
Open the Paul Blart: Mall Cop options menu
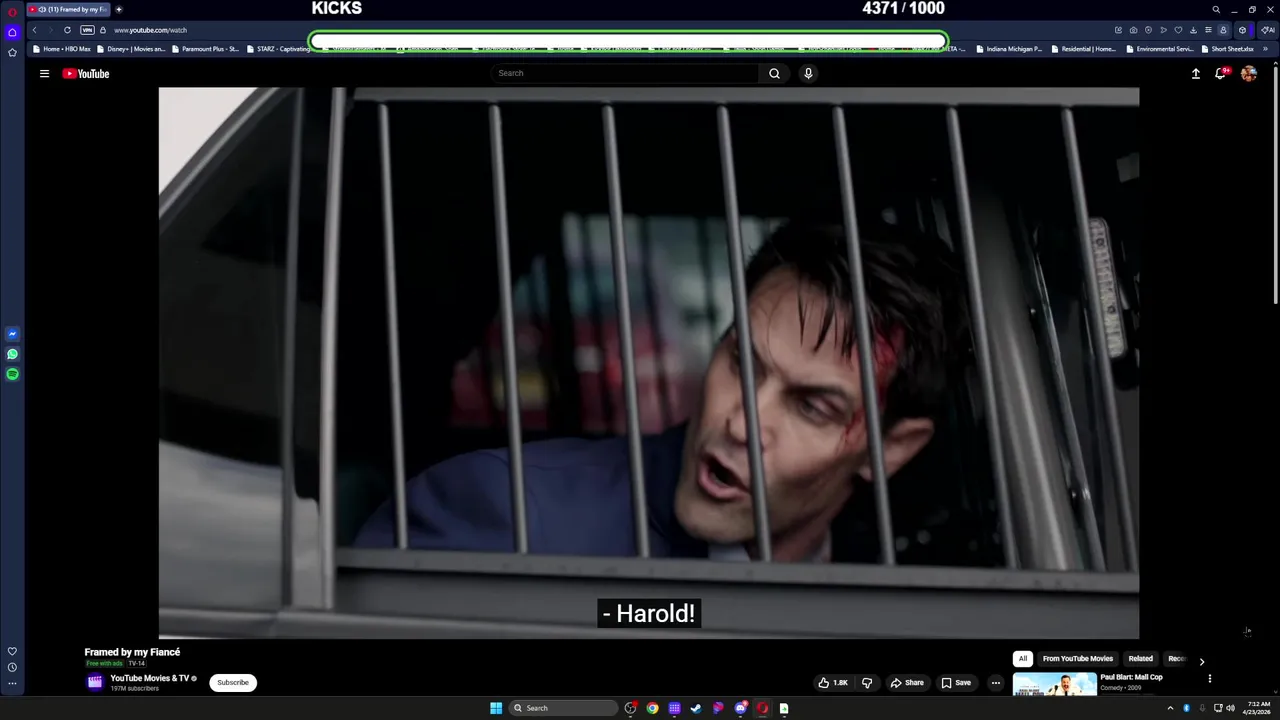(1209, 678)
